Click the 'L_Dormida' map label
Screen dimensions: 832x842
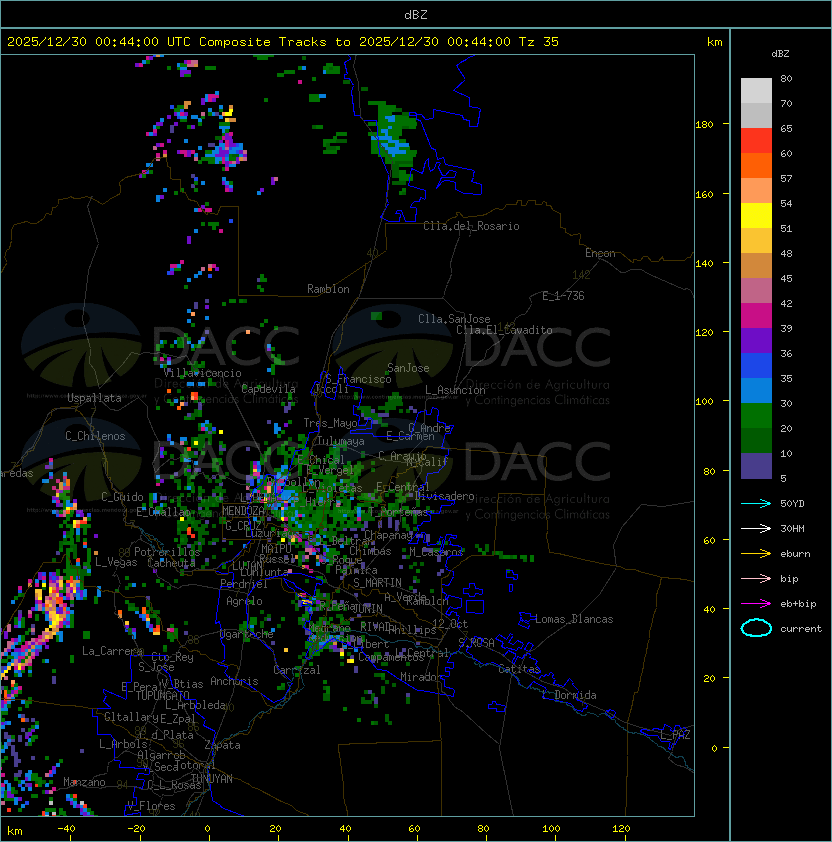[569, 695]
